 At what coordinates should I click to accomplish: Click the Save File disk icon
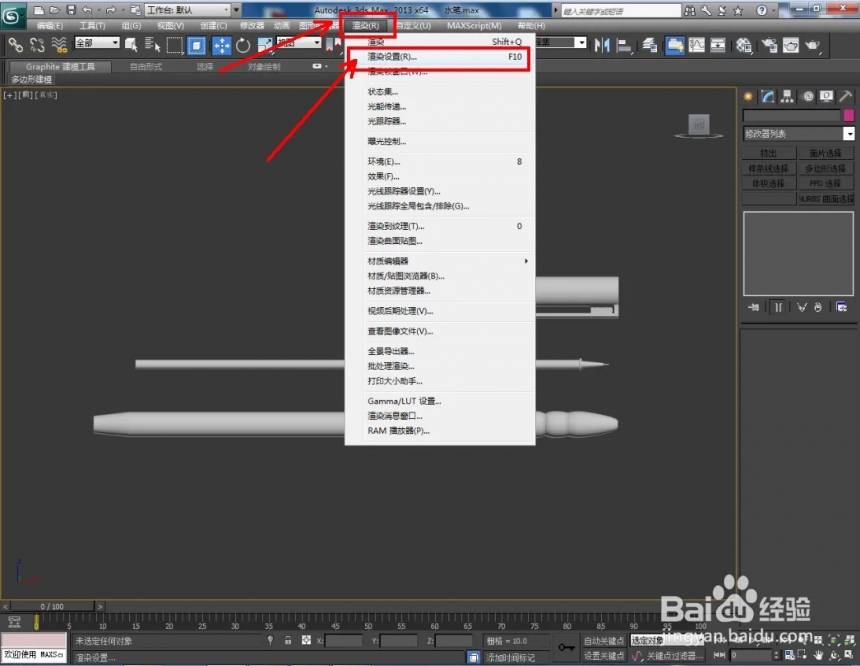pos(71,10)
